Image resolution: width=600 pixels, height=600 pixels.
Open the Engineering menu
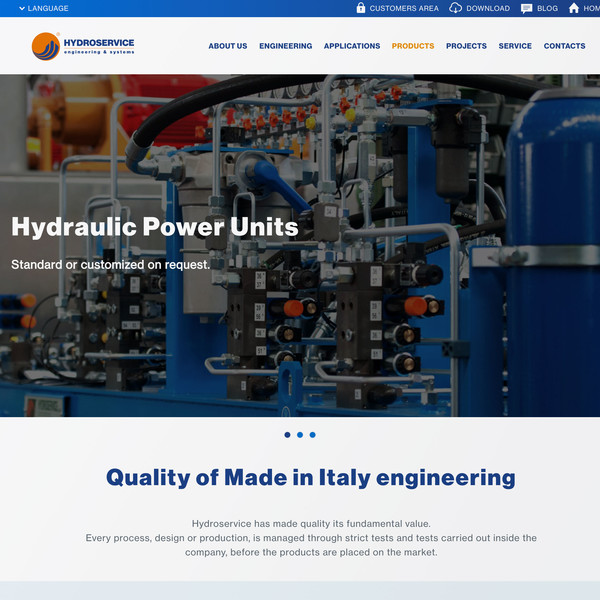285,46
